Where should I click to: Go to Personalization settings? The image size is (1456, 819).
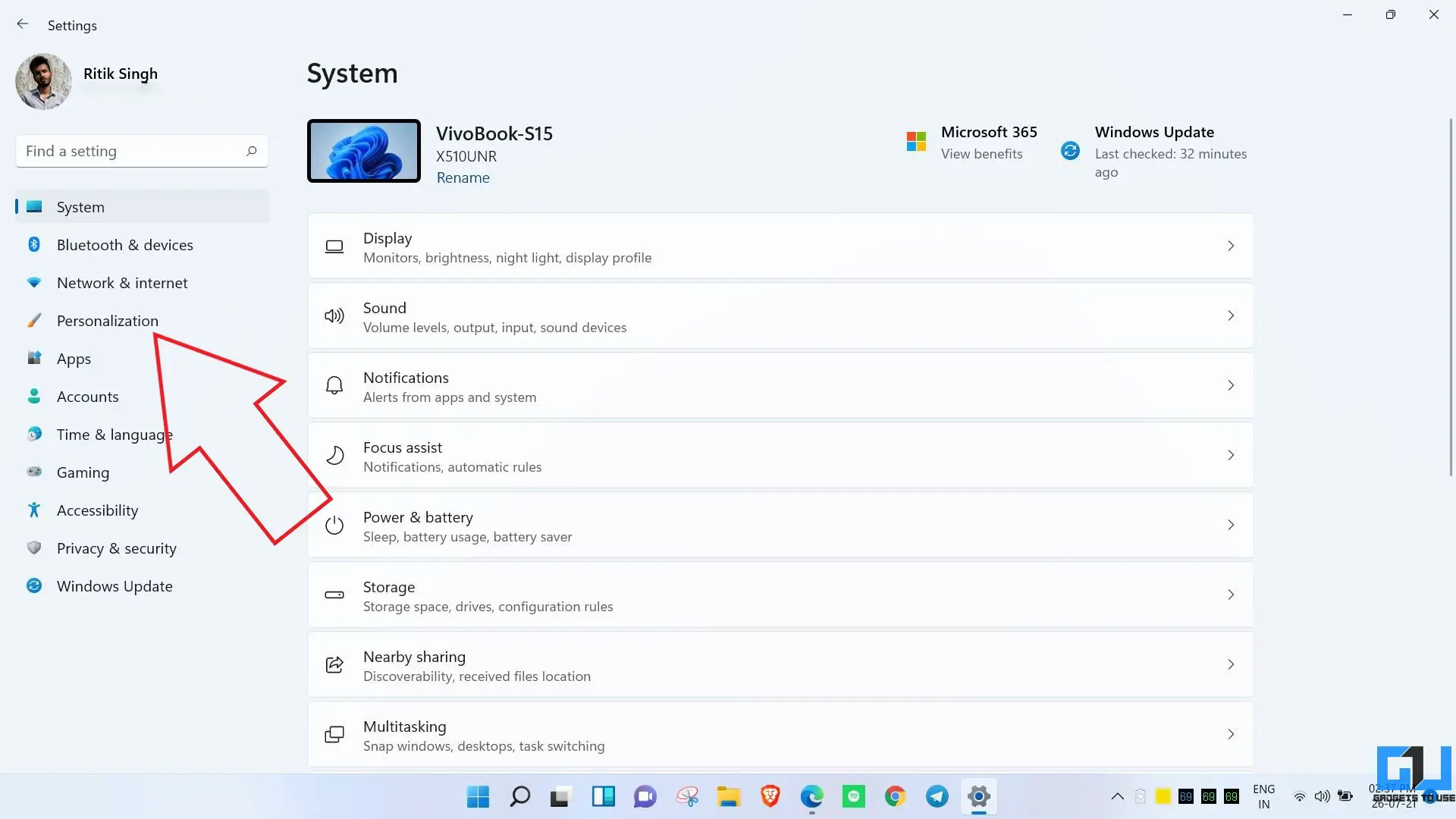pos(142,320)
